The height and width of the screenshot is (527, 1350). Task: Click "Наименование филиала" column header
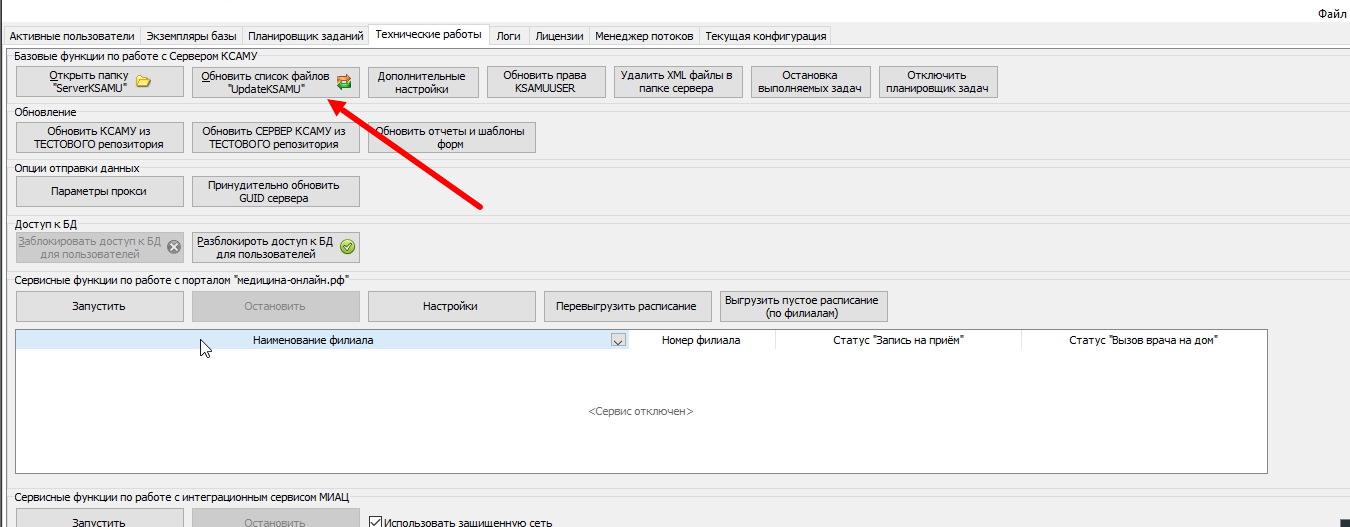[x=322, y=340]
